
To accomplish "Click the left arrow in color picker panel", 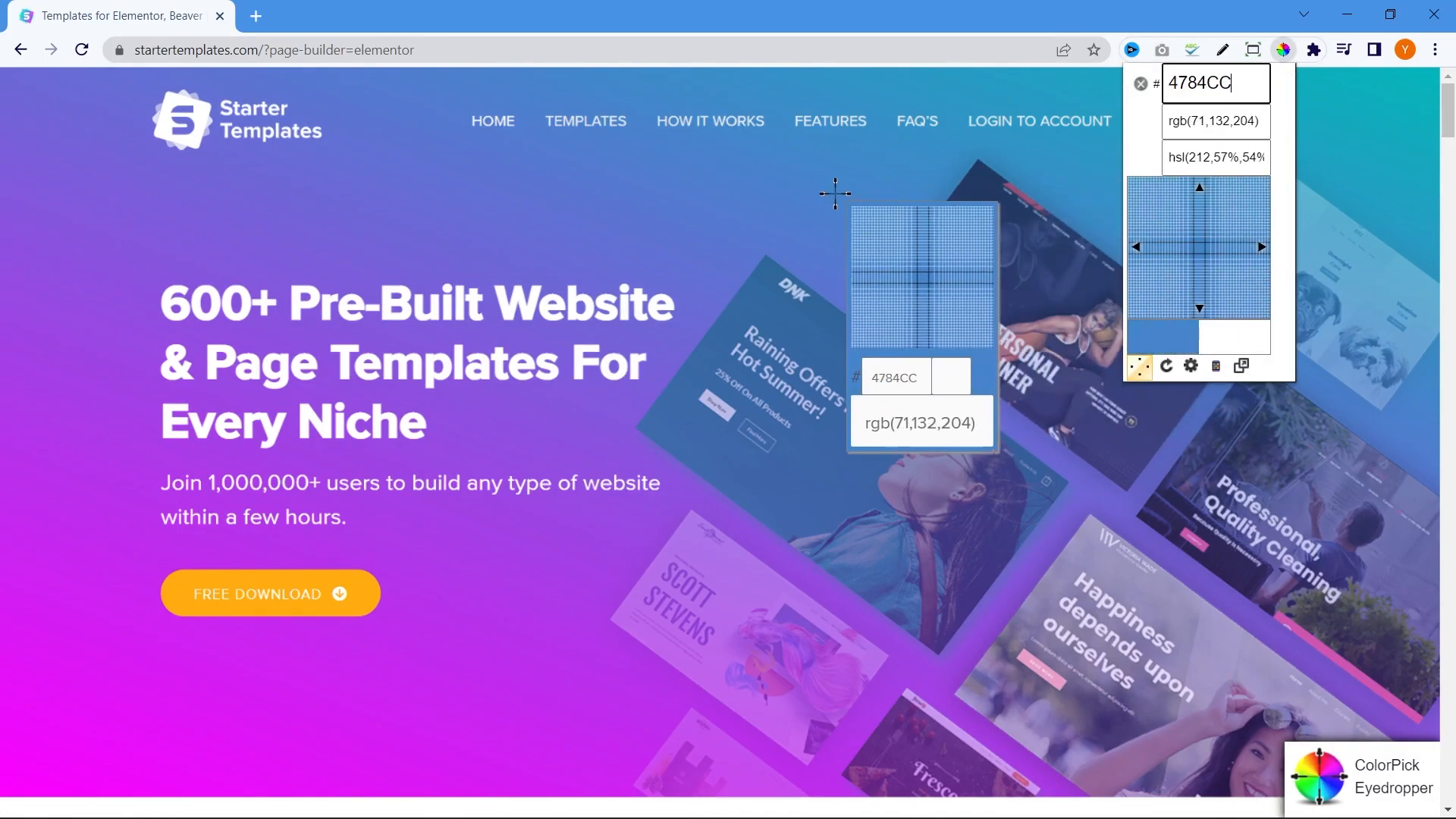I will [1137, 246].
